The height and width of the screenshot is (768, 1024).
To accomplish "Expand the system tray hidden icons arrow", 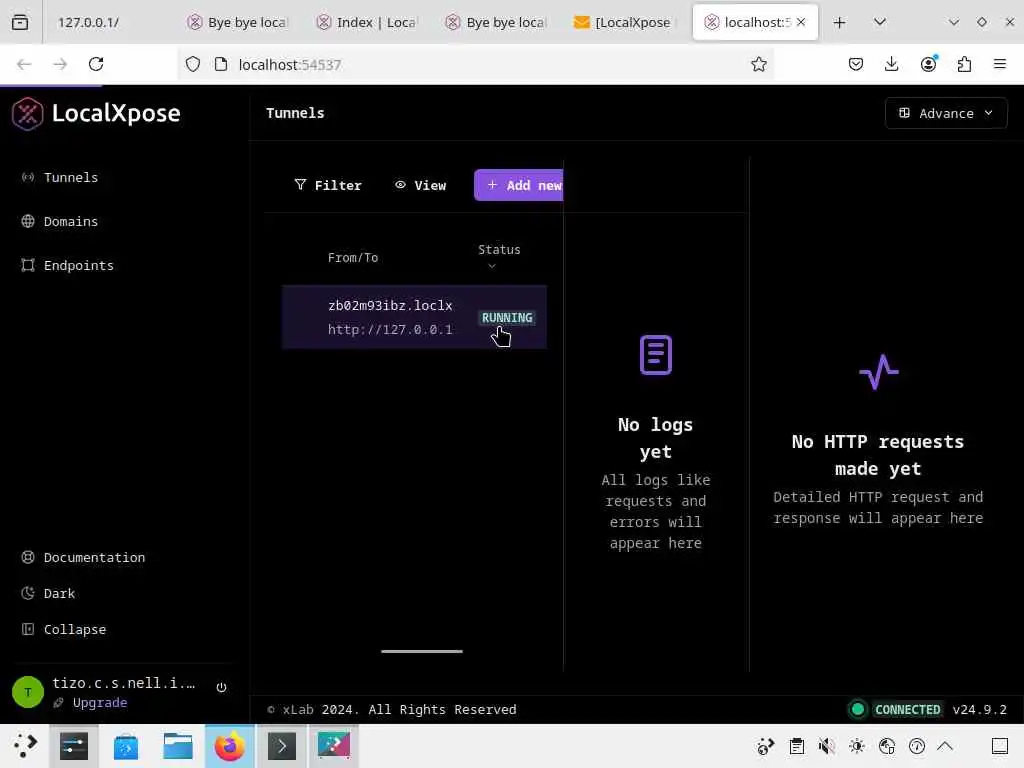I will coord(945,746).
